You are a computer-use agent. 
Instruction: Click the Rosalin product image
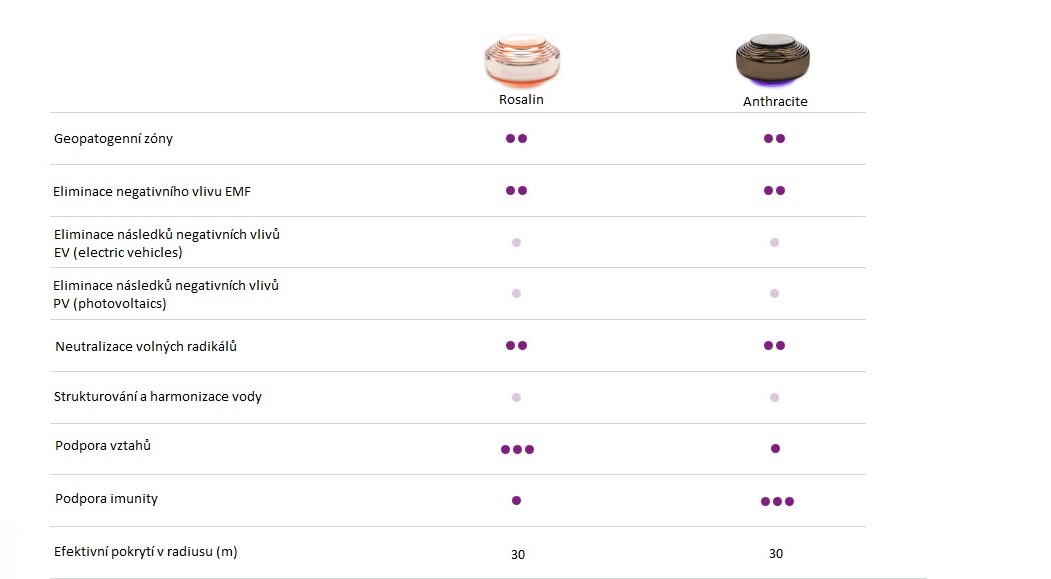point(522,61)
